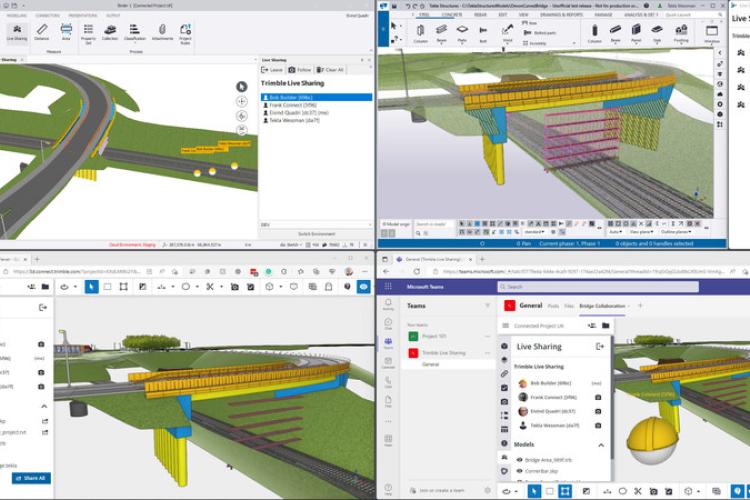The image size is (750, 500).
Task: Select the Footing tool in Tekla
Action: click(681, 33)
